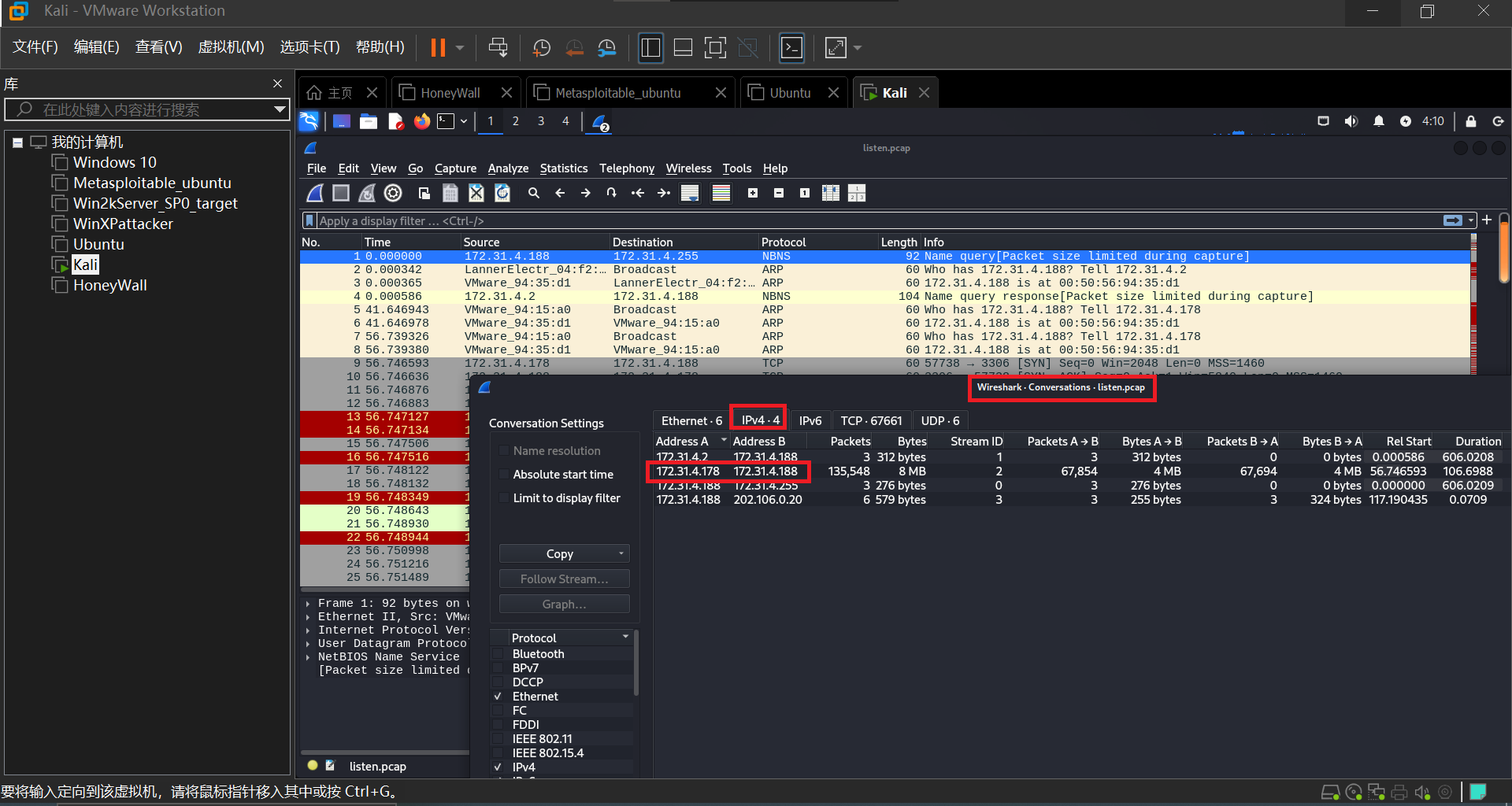
Task: Expand the Frame 1 details row
Action: point(308,604)
